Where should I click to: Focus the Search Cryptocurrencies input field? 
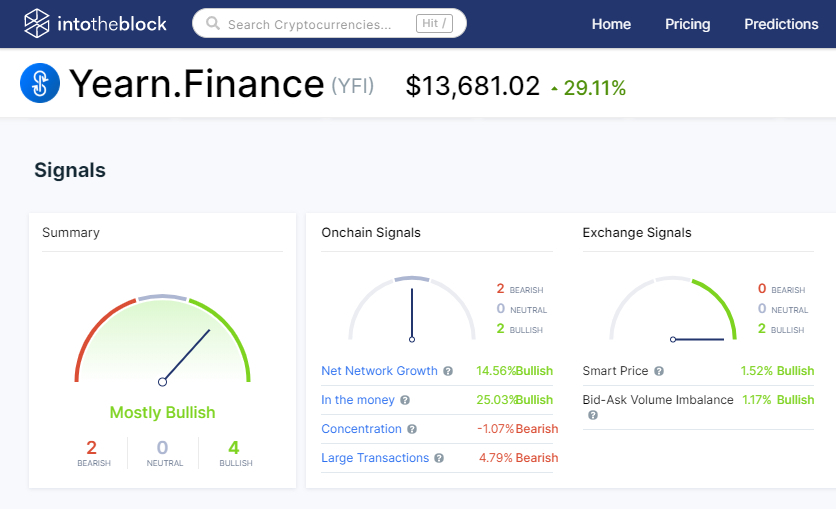(x=329, y=23)
